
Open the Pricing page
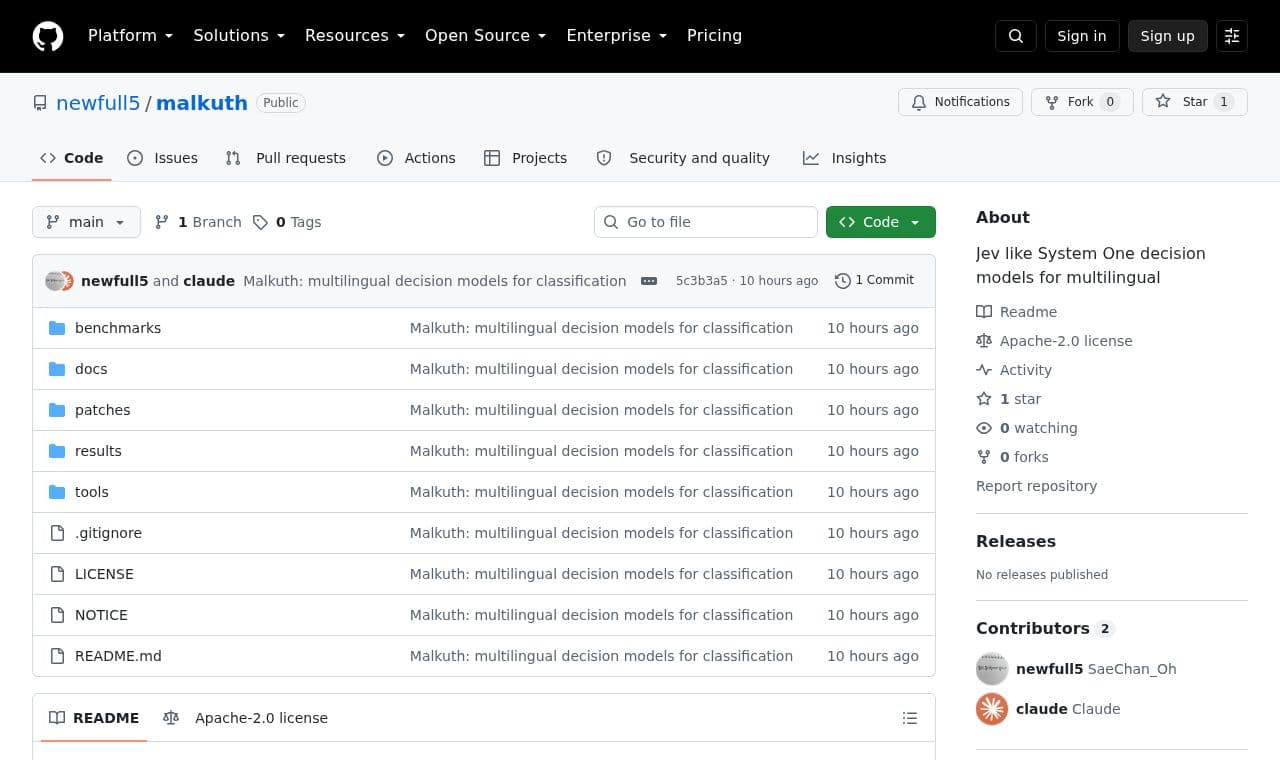pyautogui.click(x=714, y=36)
